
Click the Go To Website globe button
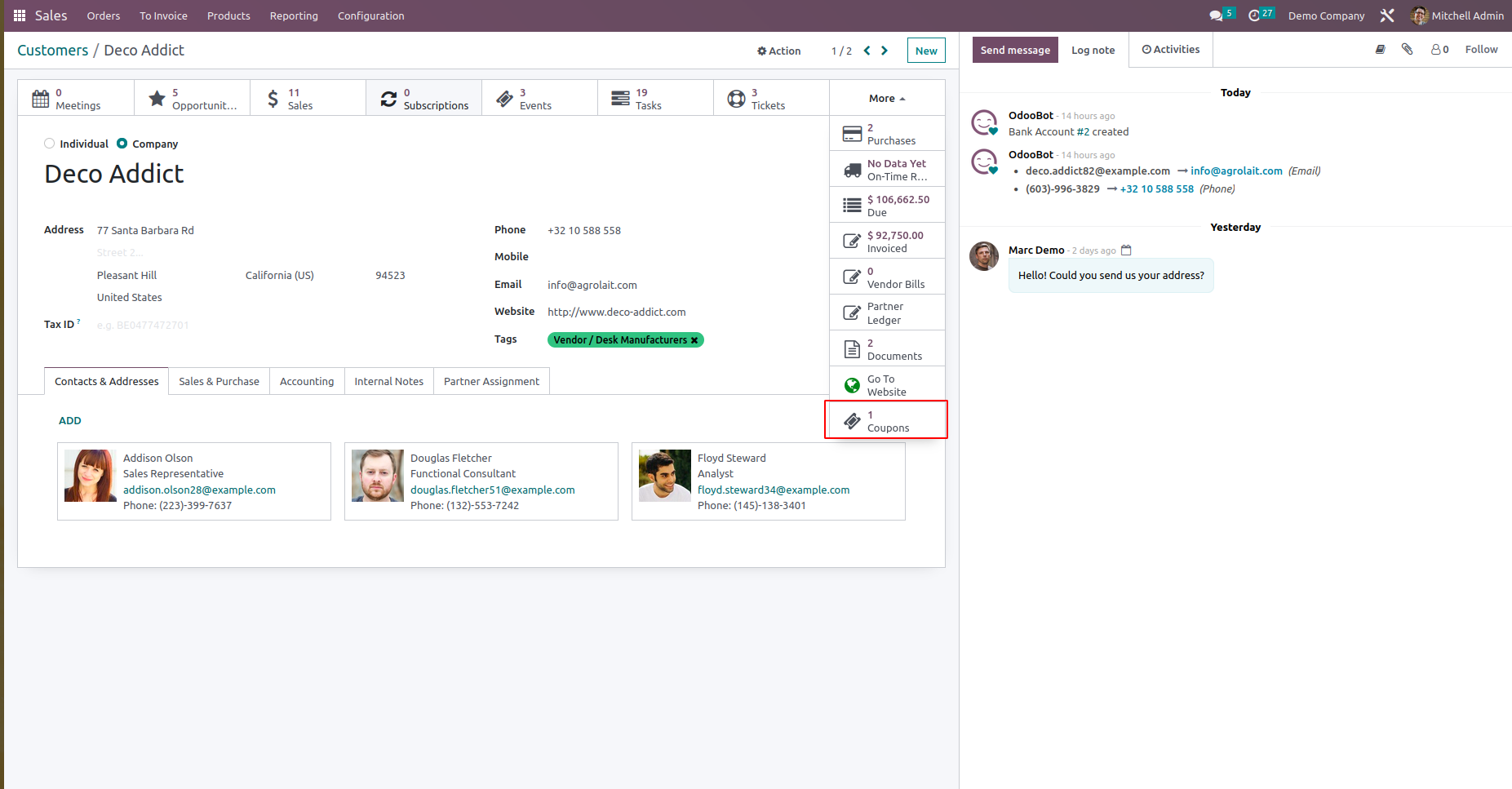[x=887, y=385]
